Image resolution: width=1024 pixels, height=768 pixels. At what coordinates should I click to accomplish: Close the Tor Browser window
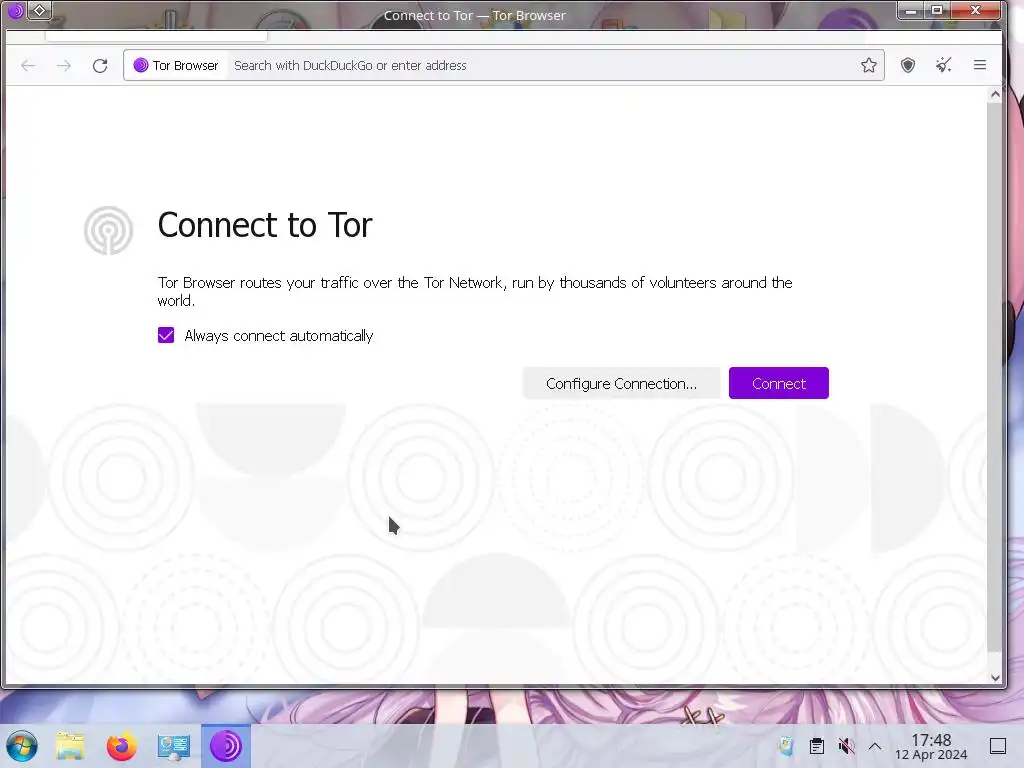(x=975, y=10)
